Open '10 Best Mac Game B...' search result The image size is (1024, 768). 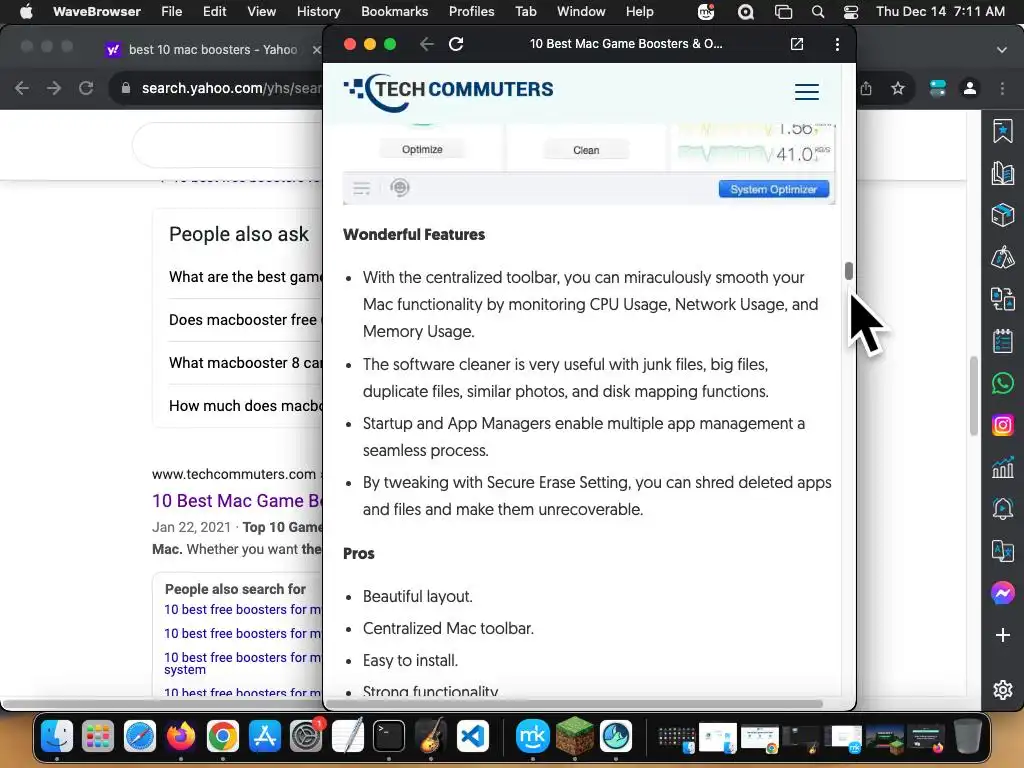click(237, 500)
